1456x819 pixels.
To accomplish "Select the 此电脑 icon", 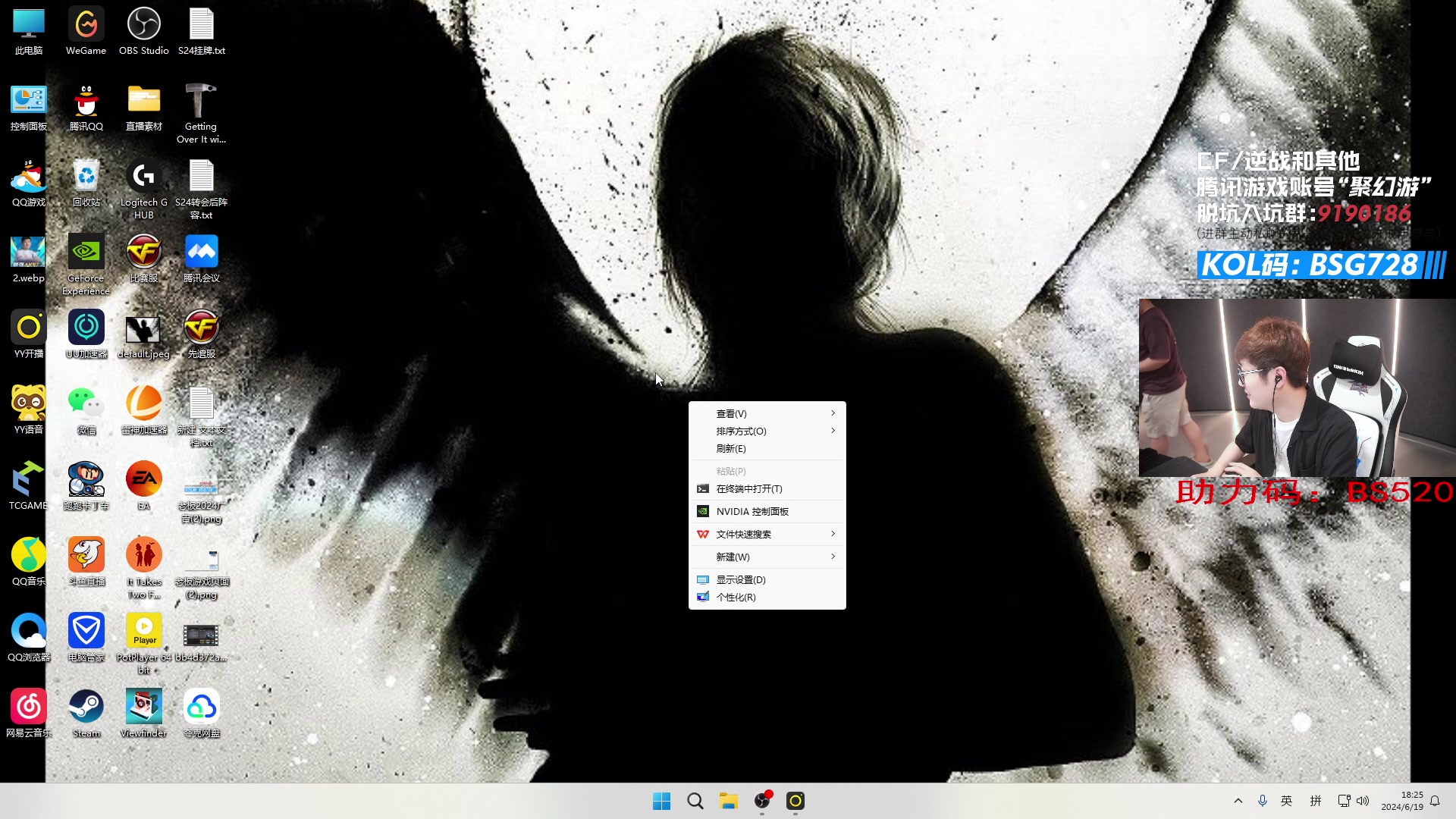I will [29, 32].
